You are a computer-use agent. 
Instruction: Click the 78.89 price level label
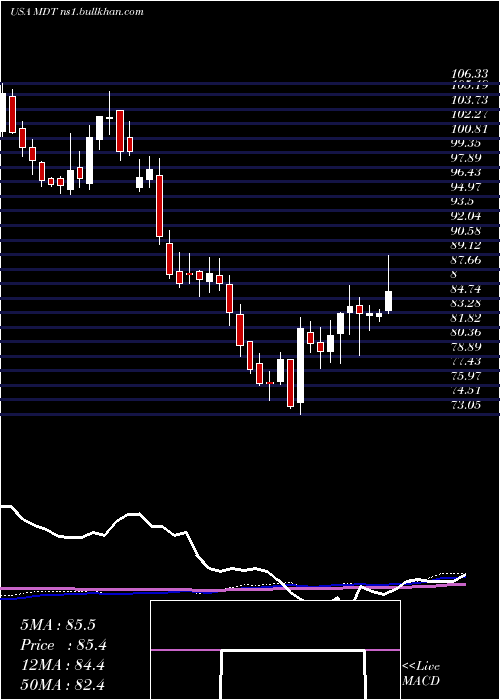coord(466,347)
